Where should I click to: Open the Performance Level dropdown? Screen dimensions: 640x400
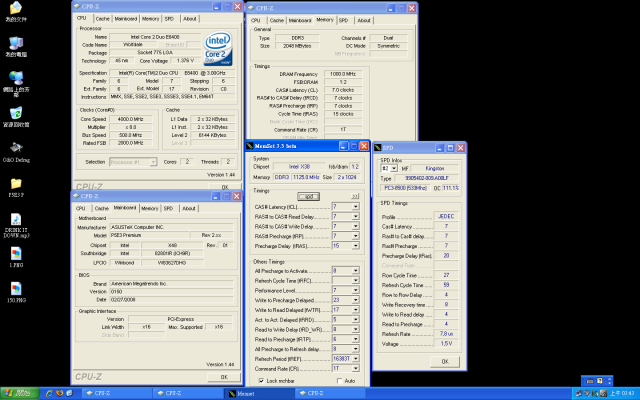[355, 290]
